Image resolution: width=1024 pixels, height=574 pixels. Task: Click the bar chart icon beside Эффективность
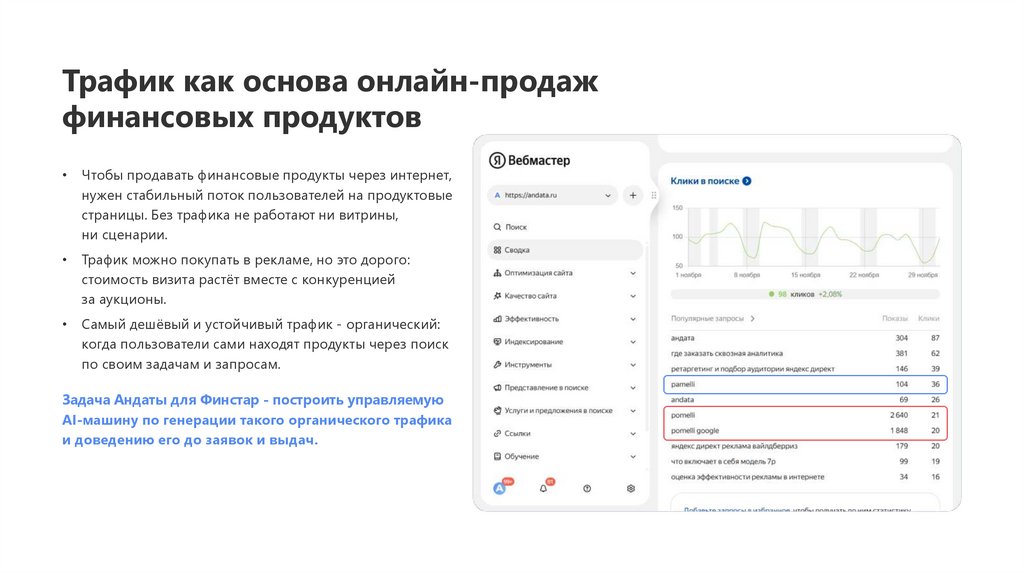coord(497,319)
